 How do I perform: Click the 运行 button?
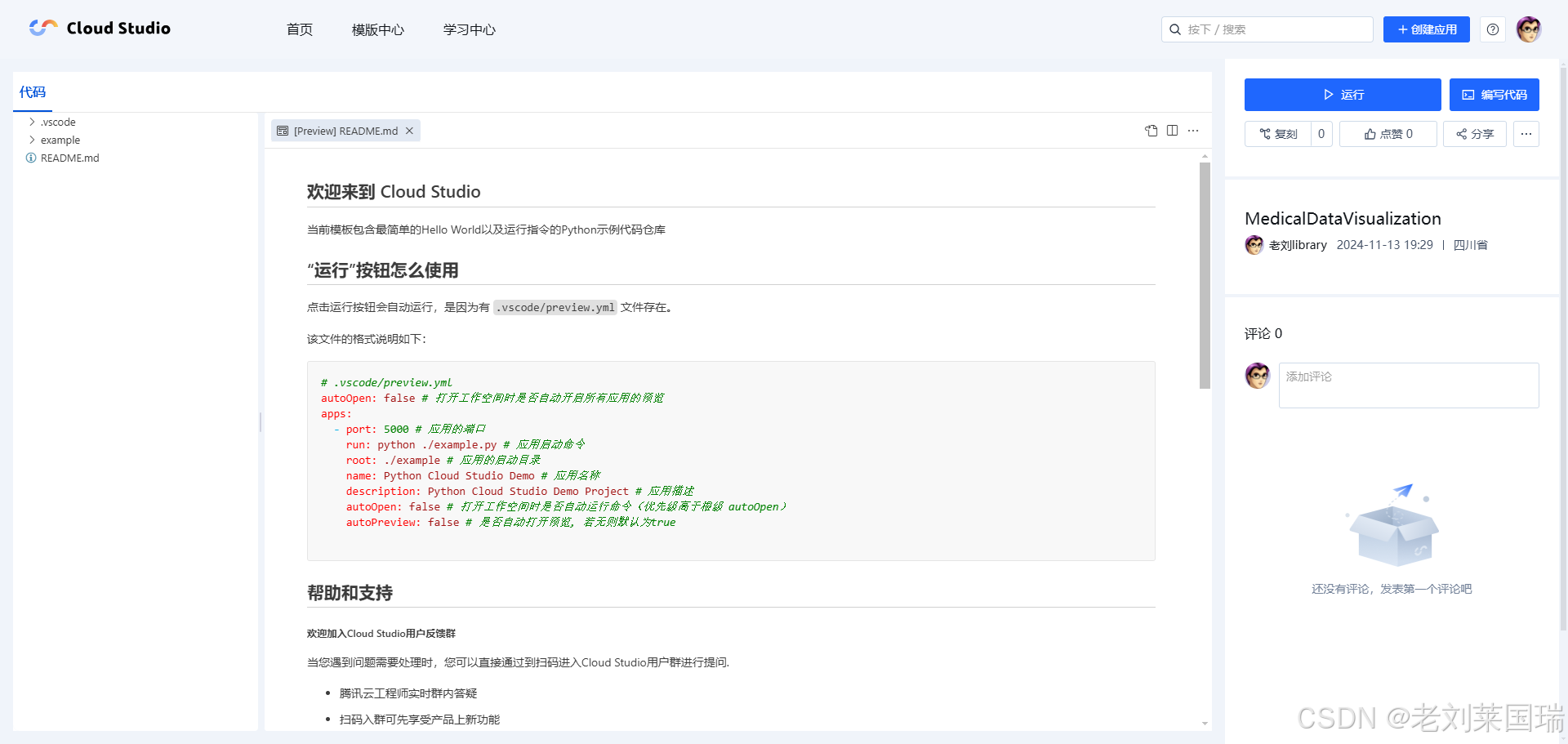tap(1343, 95)
